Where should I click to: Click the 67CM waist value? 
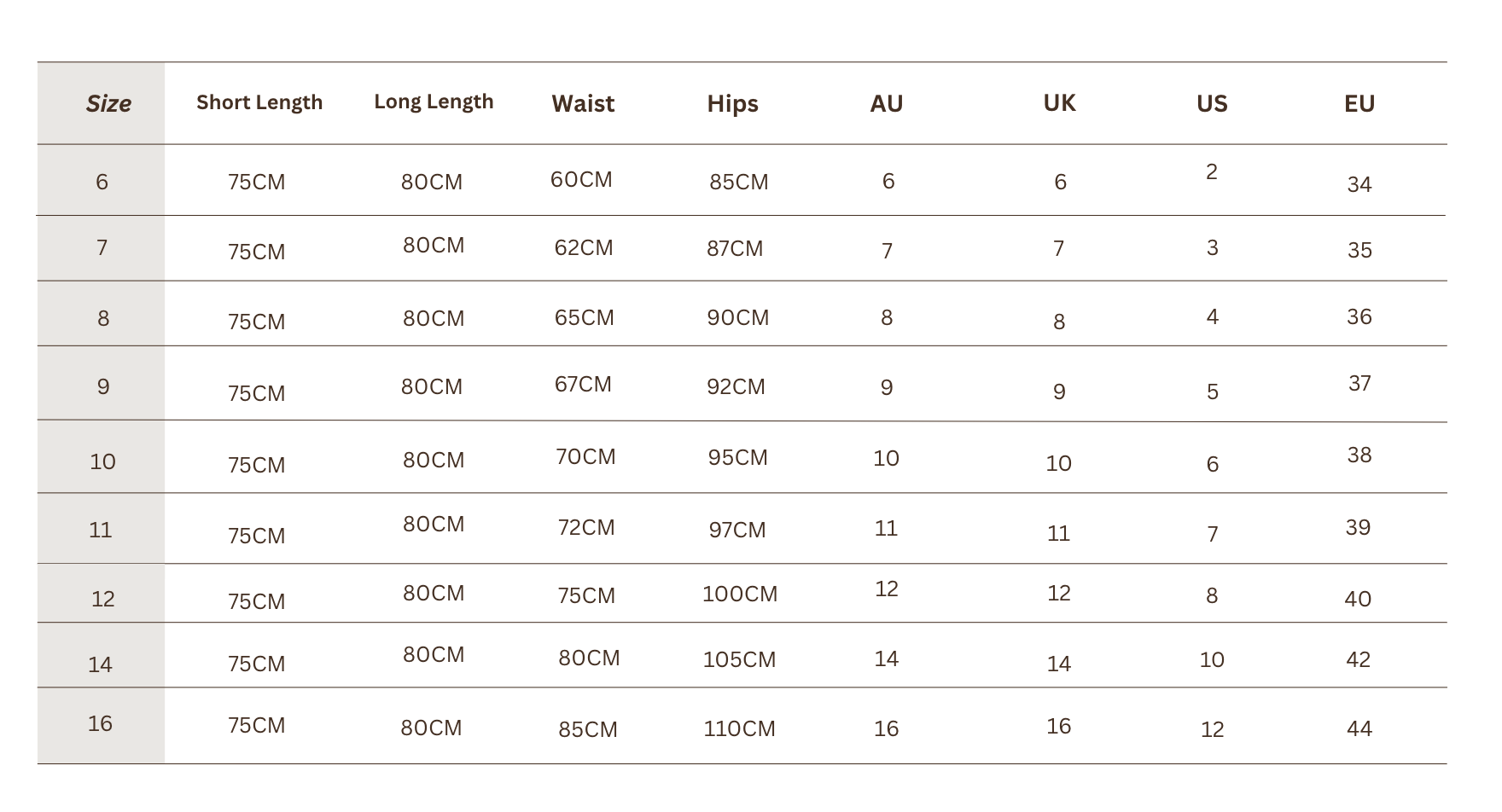point(583,385)
